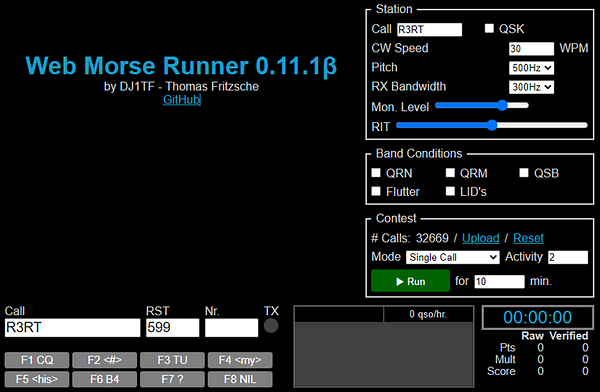Viewport: 600px width, 392px height.
Task: Enable QSB fading checkbox
Action: pos(524,173)
